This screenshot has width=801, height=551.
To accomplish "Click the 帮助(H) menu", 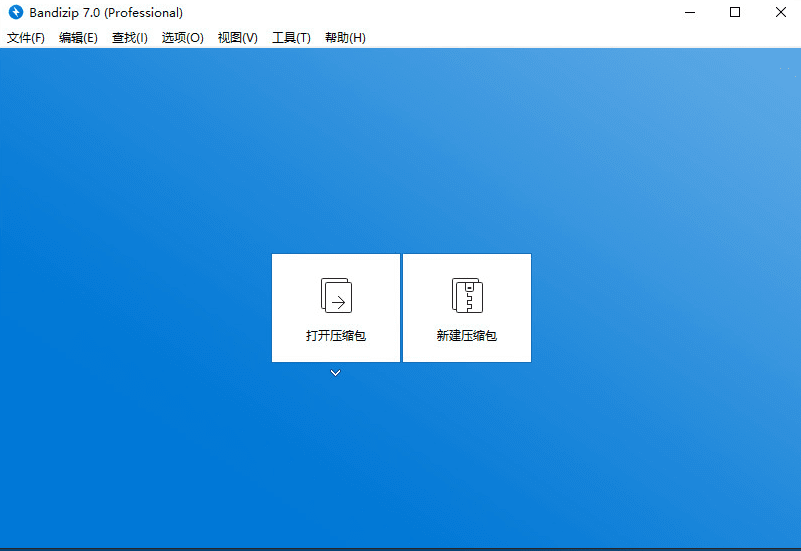I will point(345,38).
